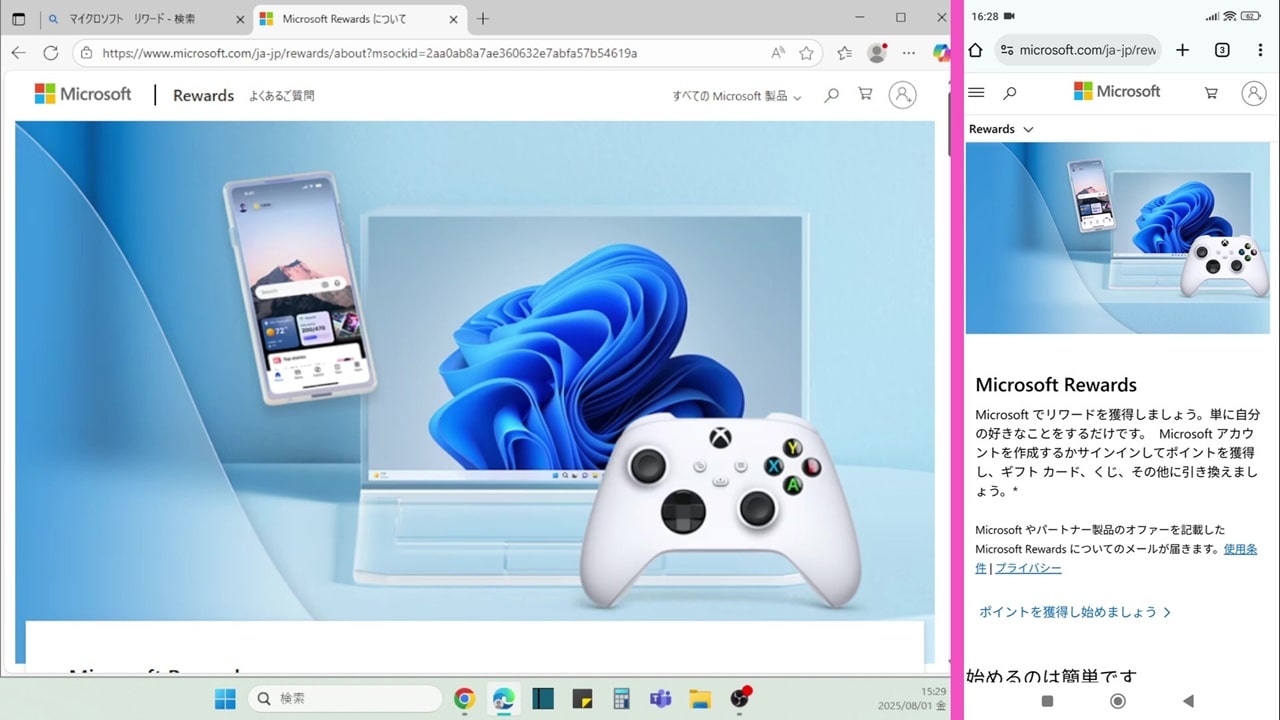1280x720 pixels.
Task: Open the recording app with red badge
Action: pyautogui.click(x=739, y=698)
